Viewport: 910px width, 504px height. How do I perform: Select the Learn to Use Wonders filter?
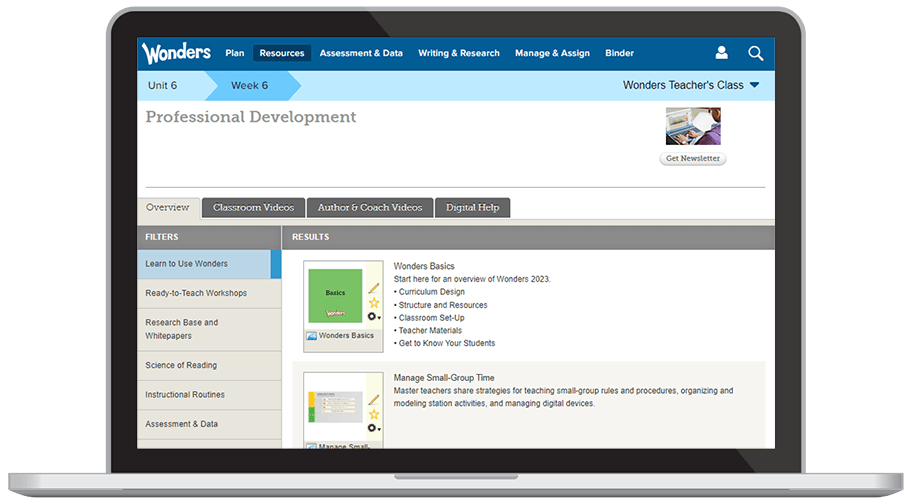point(209,264)
